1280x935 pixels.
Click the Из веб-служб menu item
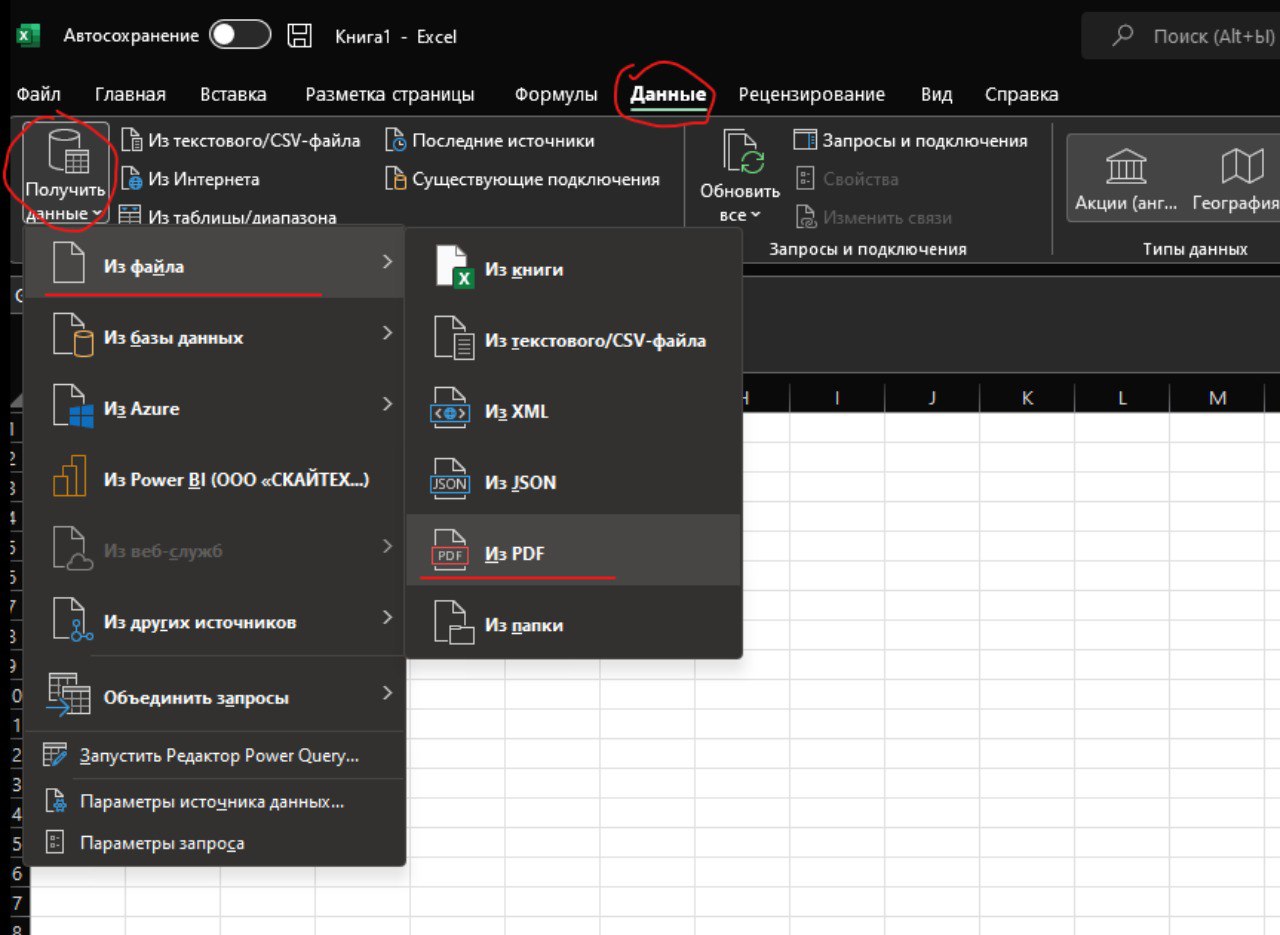click(x=213, y=550)
